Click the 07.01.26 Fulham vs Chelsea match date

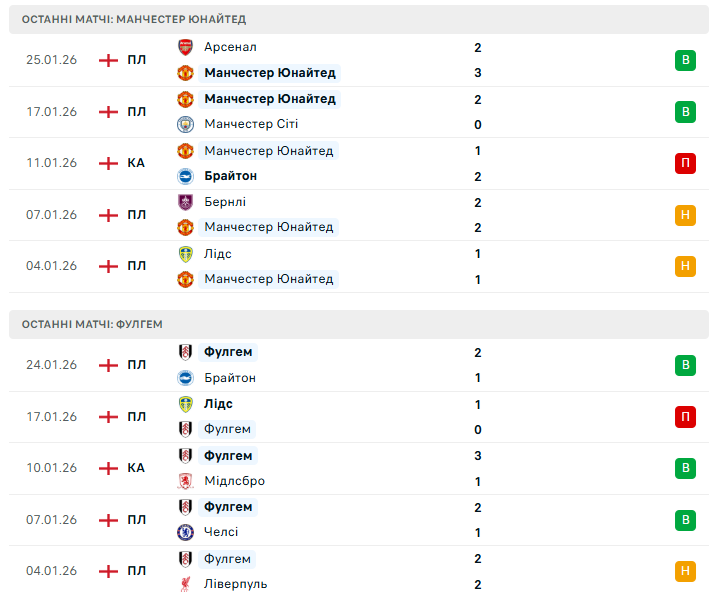[x=52, y=520]
